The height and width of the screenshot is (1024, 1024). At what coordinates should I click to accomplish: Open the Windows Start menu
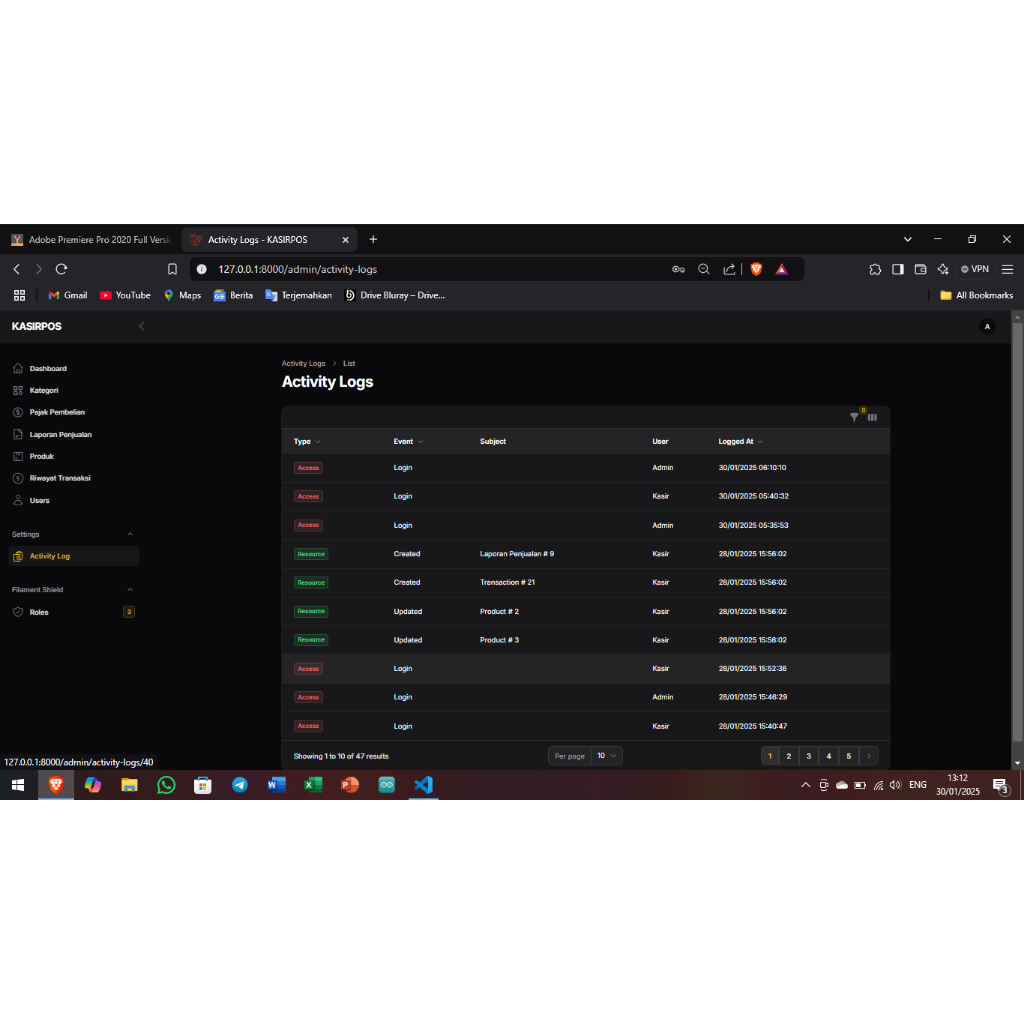(x=18, y=785)
